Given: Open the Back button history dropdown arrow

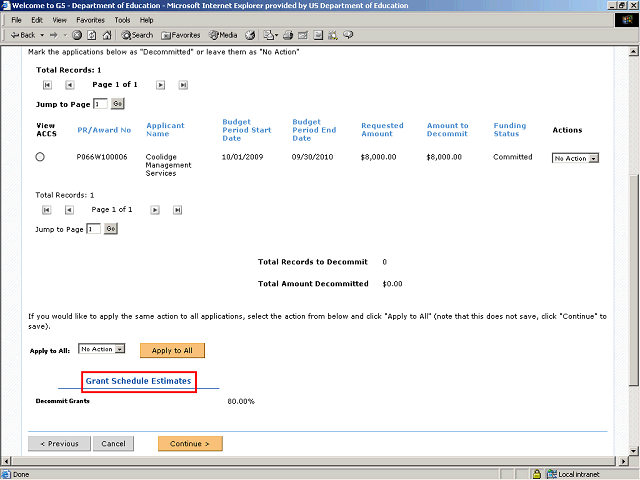Looking at the screenshot, I should click(x=41, y=35).
